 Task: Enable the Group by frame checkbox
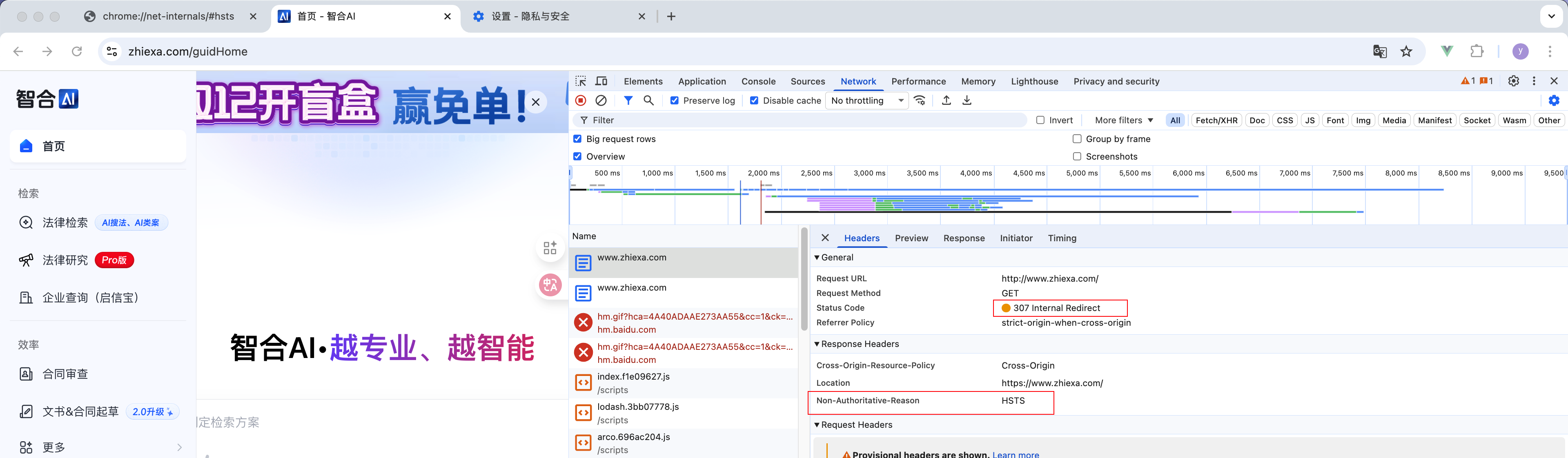[x=1077, y=139]
